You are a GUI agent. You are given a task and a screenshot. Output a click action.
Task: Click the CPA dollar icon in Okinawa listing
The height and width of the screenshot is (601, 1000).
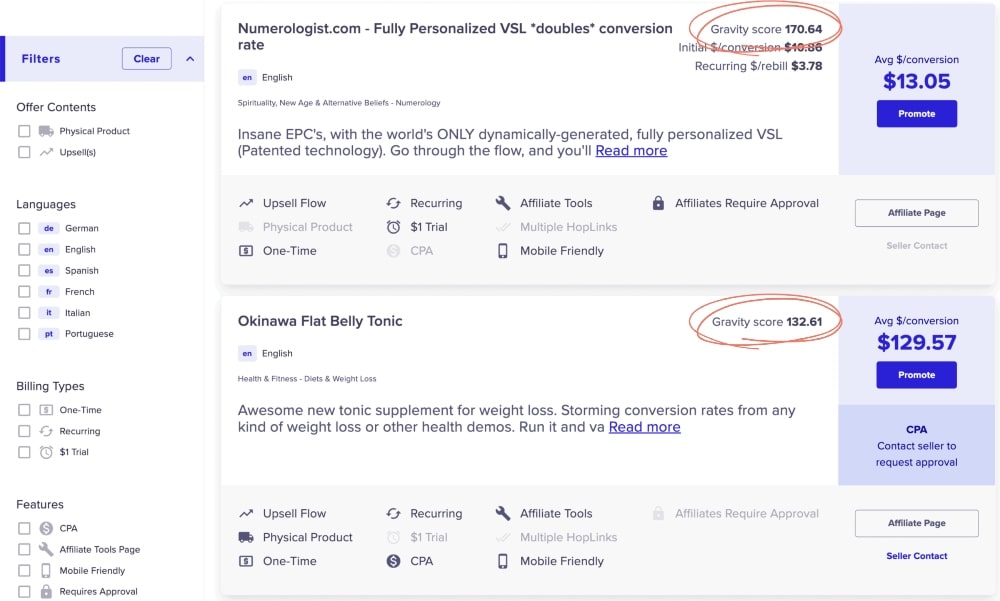[393, 561]
